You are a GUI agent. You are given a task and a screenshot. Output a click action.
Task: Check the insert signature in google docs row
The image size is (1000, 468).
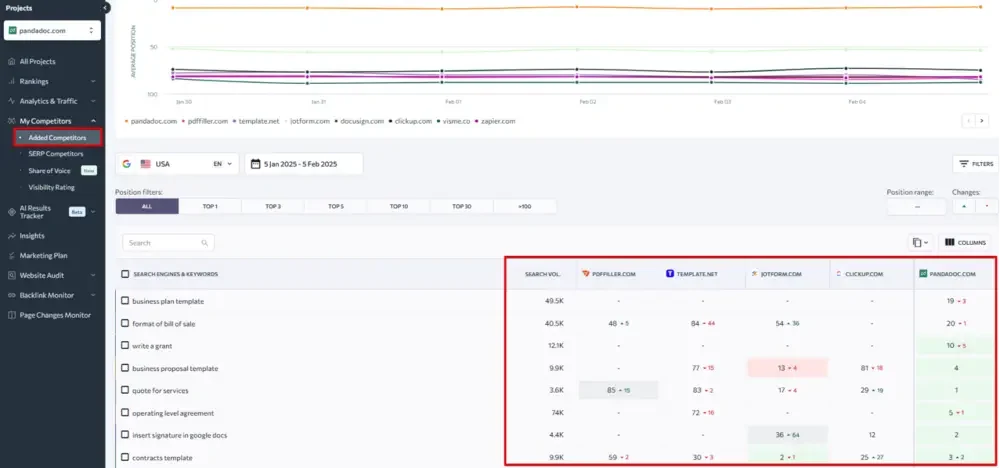pos(125,435)
